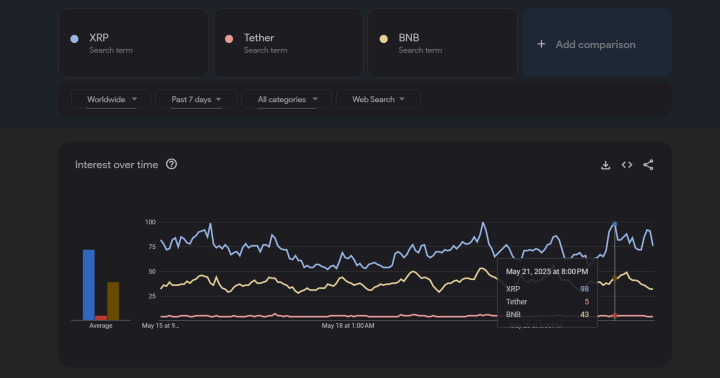Open the embed code icon
The image size is (720, 378).
coord(627,165)
